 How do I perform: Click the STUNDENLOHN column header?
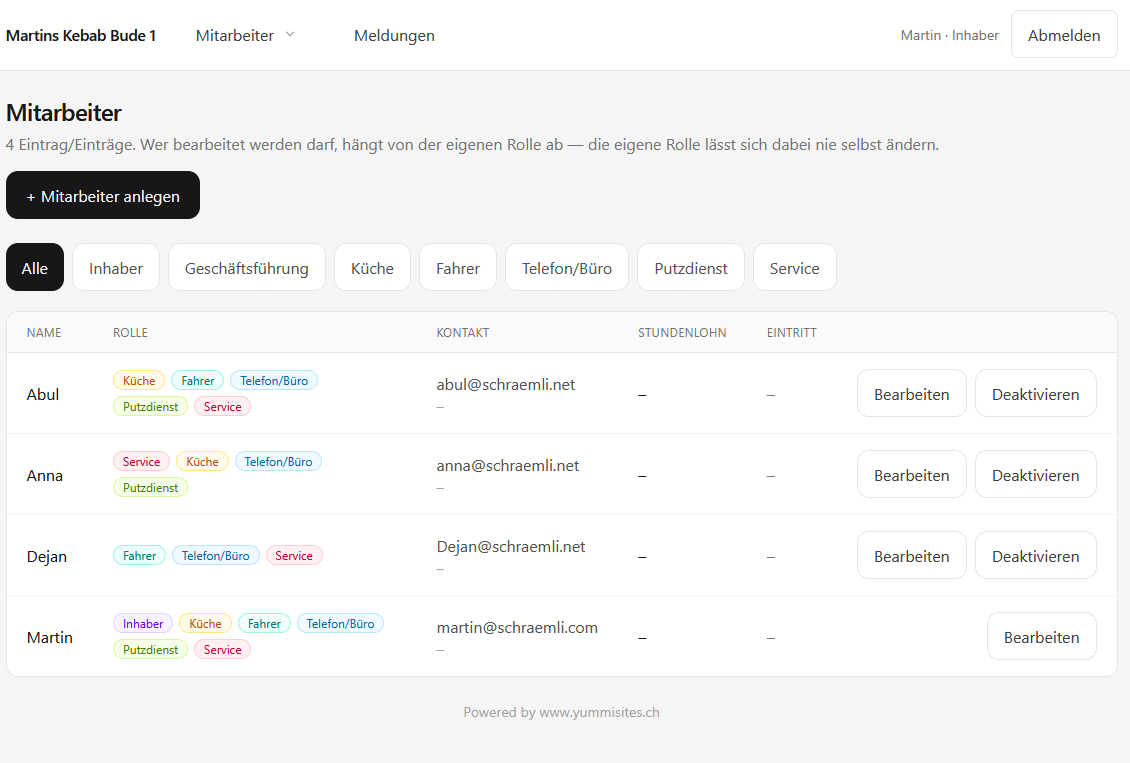(x=682, y=332)
